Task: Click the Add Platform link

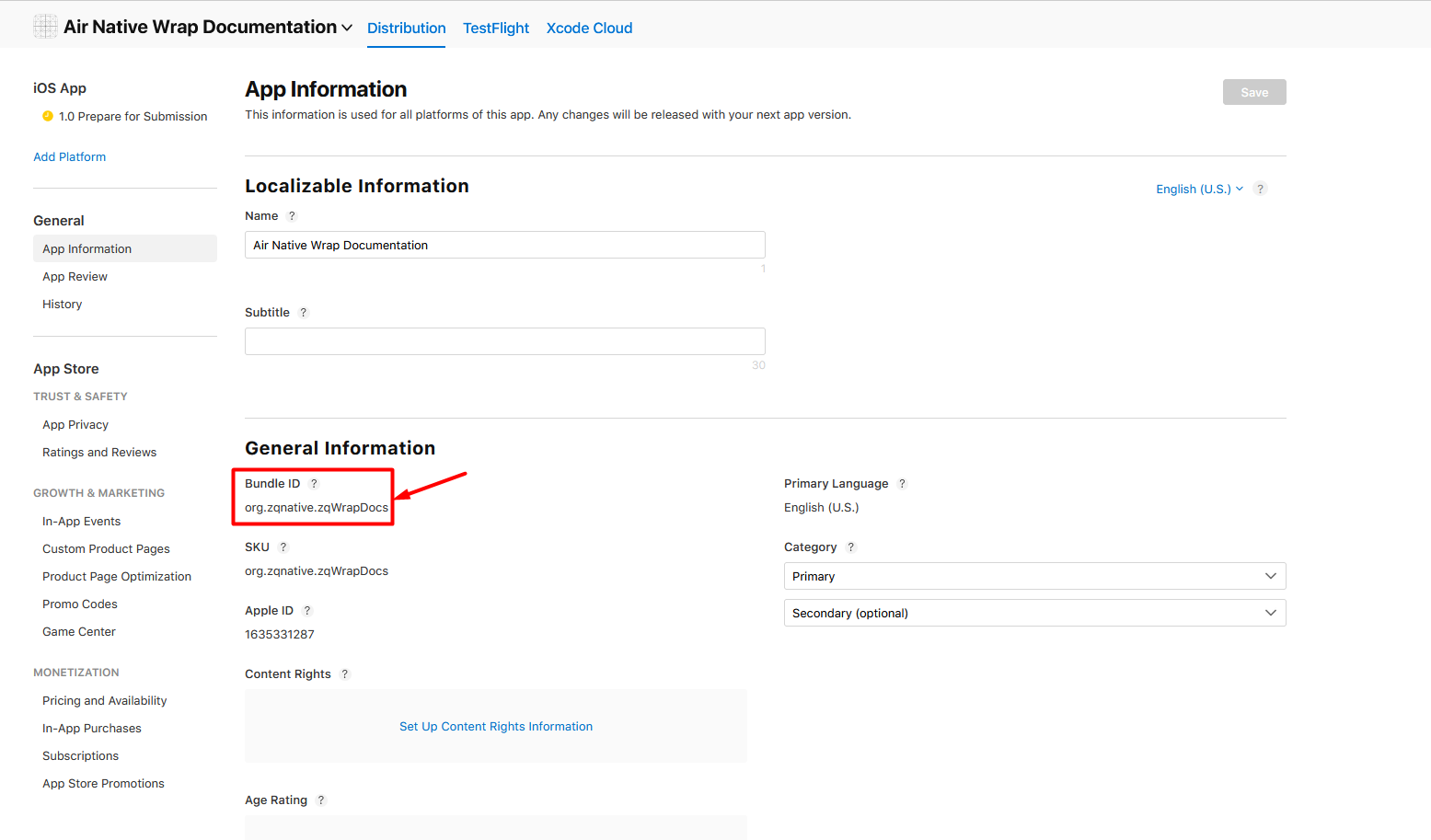Action: click(x=70, y=157)
